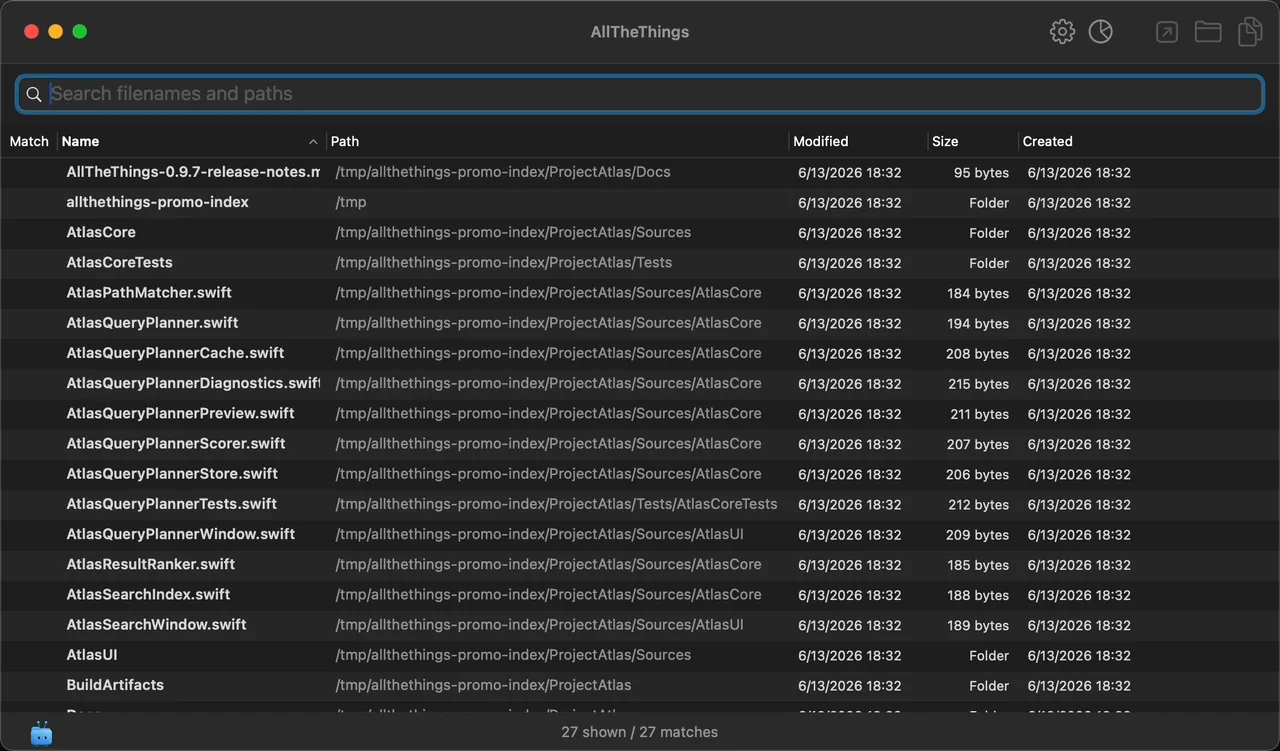Click the 95 bytes size cell

981,172
